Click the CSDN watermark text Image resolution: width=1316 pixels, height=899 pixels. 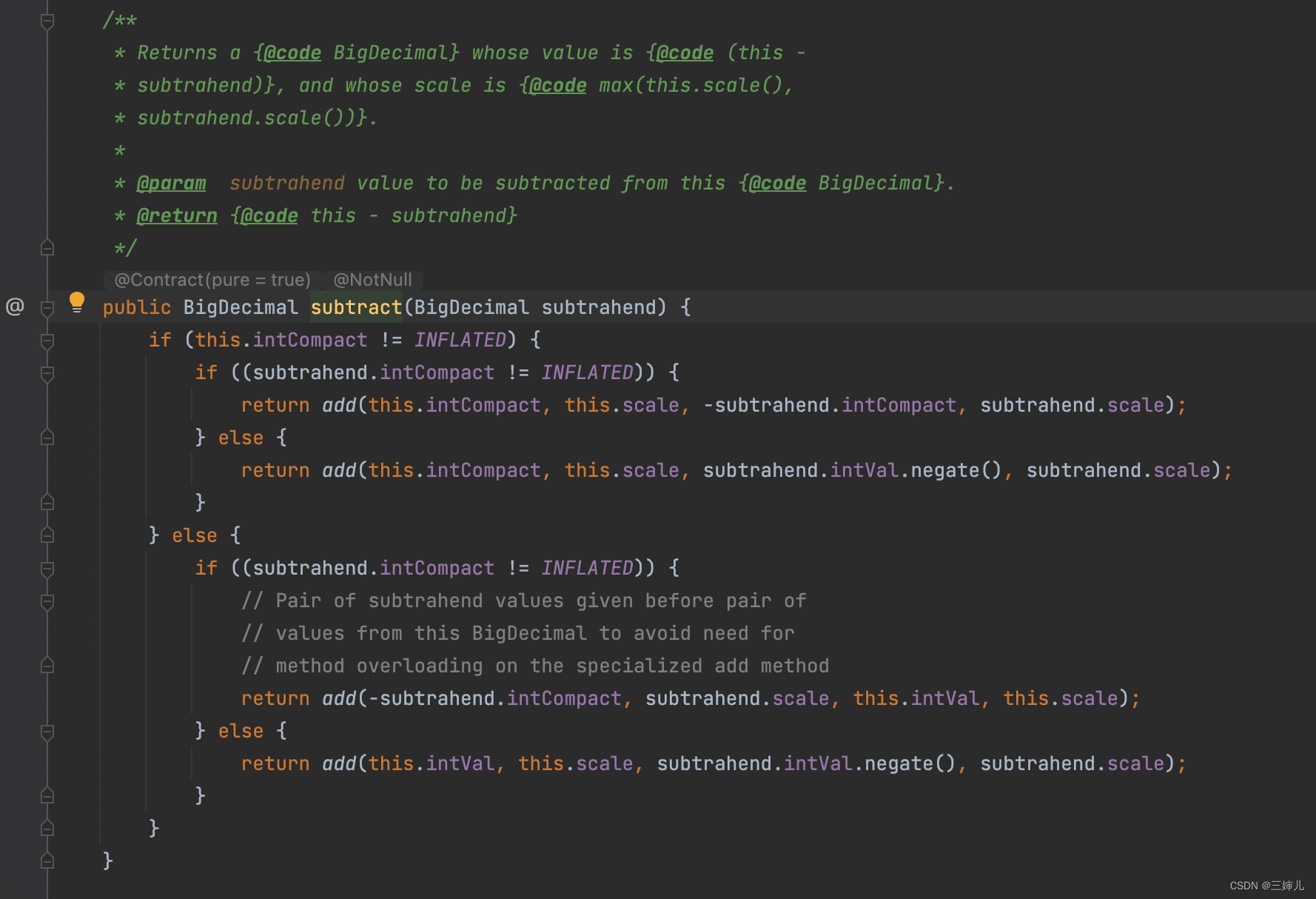[1266, 886]
